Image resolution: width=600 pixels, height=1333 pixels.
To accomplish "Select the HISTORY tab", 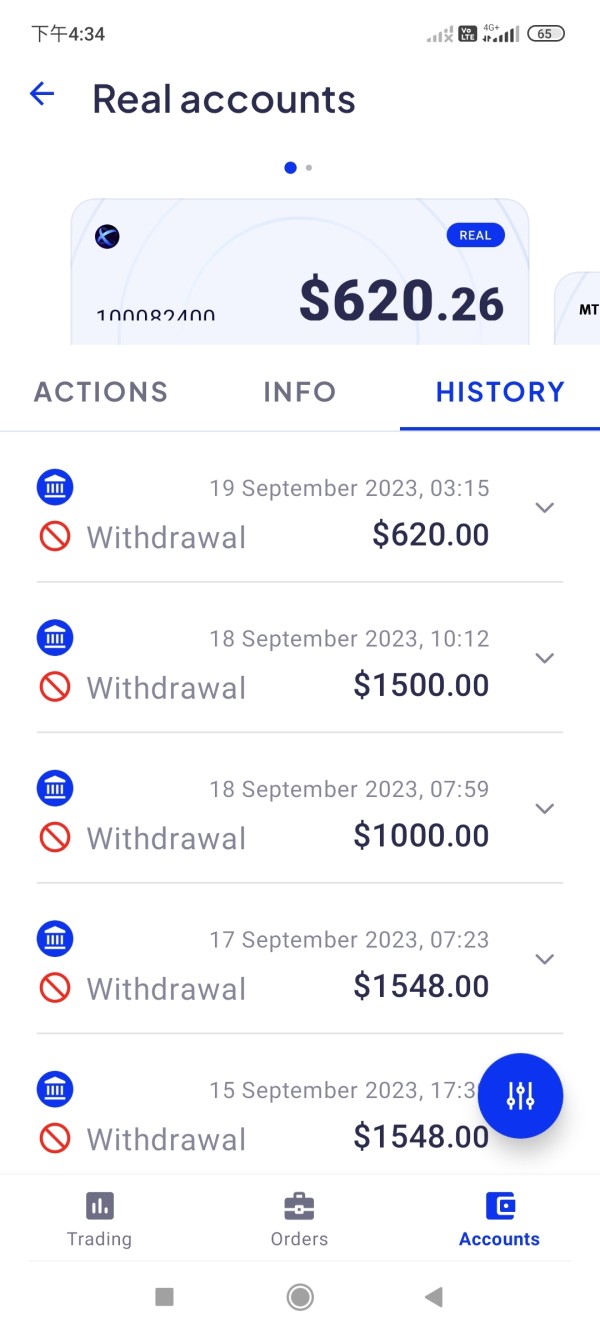I will pos(500,391).
